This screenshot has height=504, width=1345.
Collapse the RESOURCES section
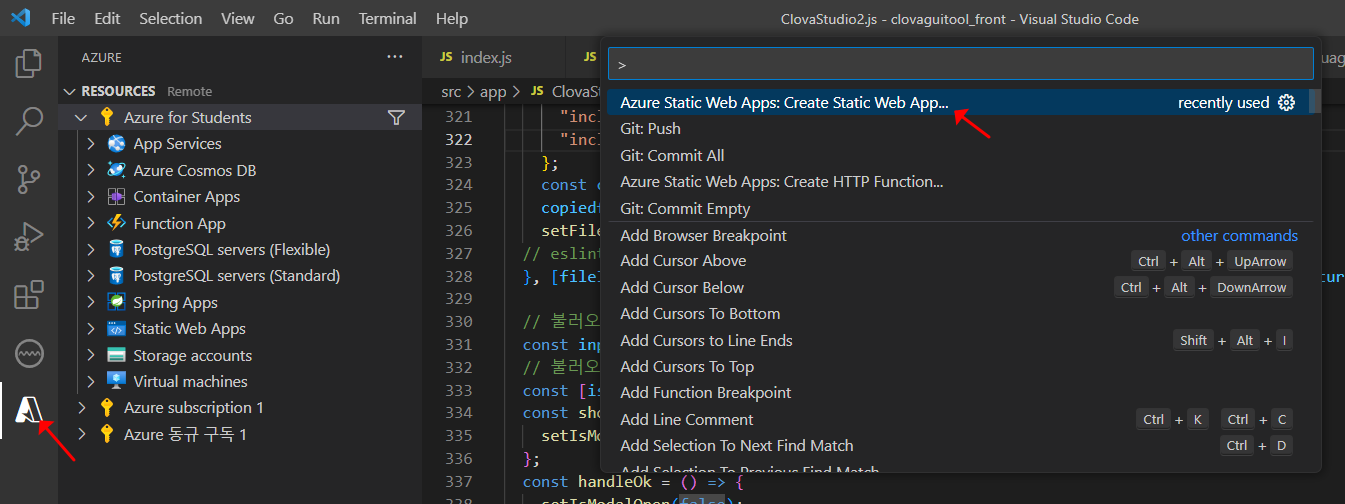tap(70, 91)
